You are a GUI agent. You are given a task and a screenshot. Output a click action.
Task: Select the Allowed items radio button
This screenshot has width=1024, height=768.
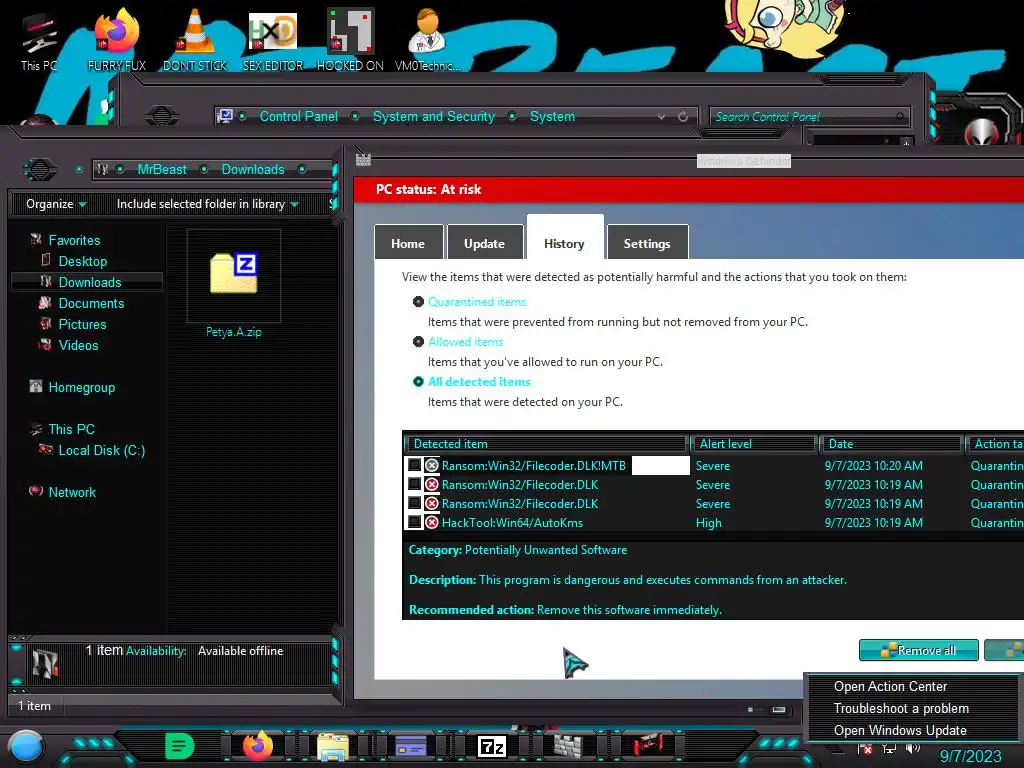tap(419, 342)
